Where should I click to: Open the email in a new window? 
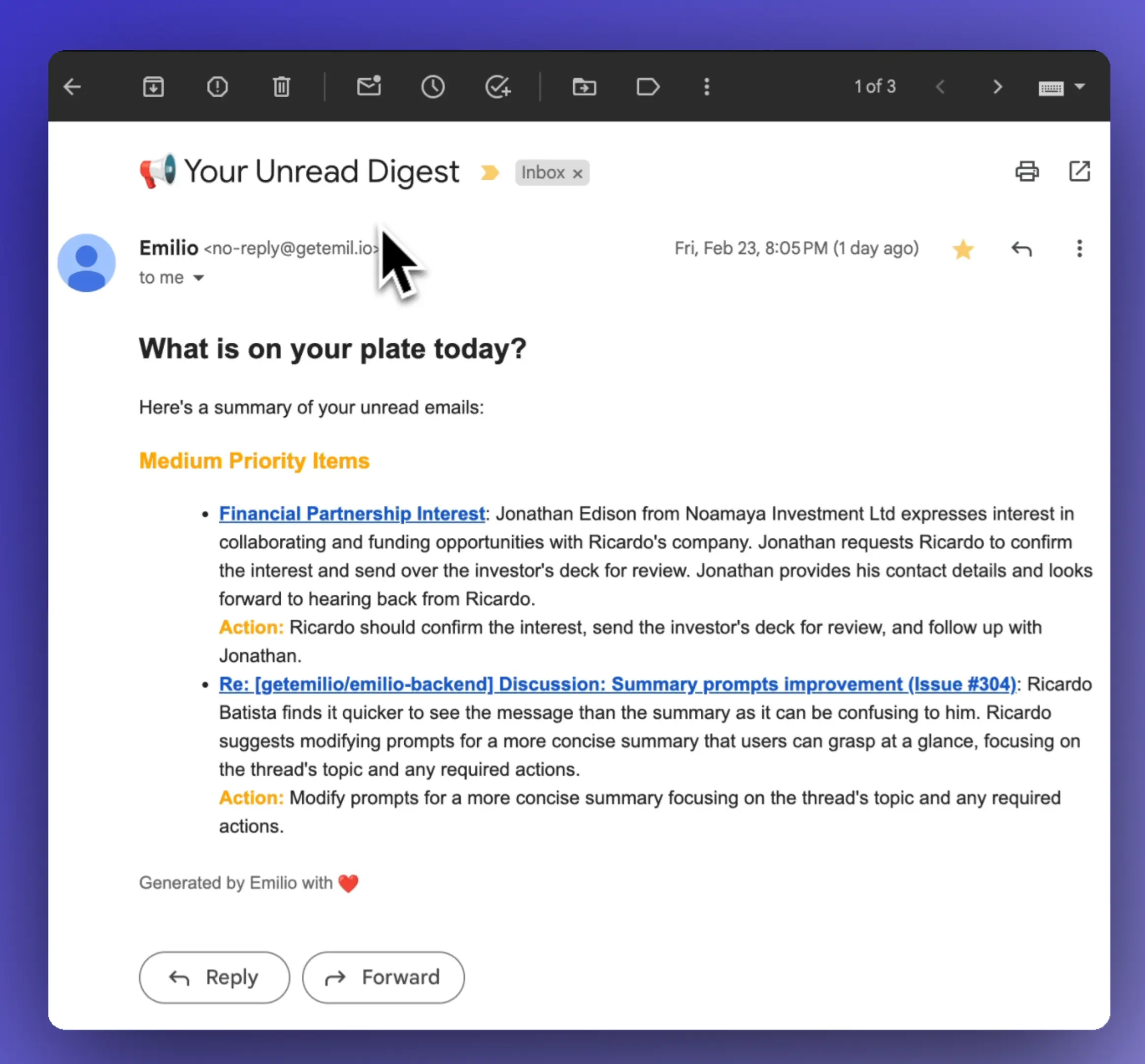coord(1080,171)
